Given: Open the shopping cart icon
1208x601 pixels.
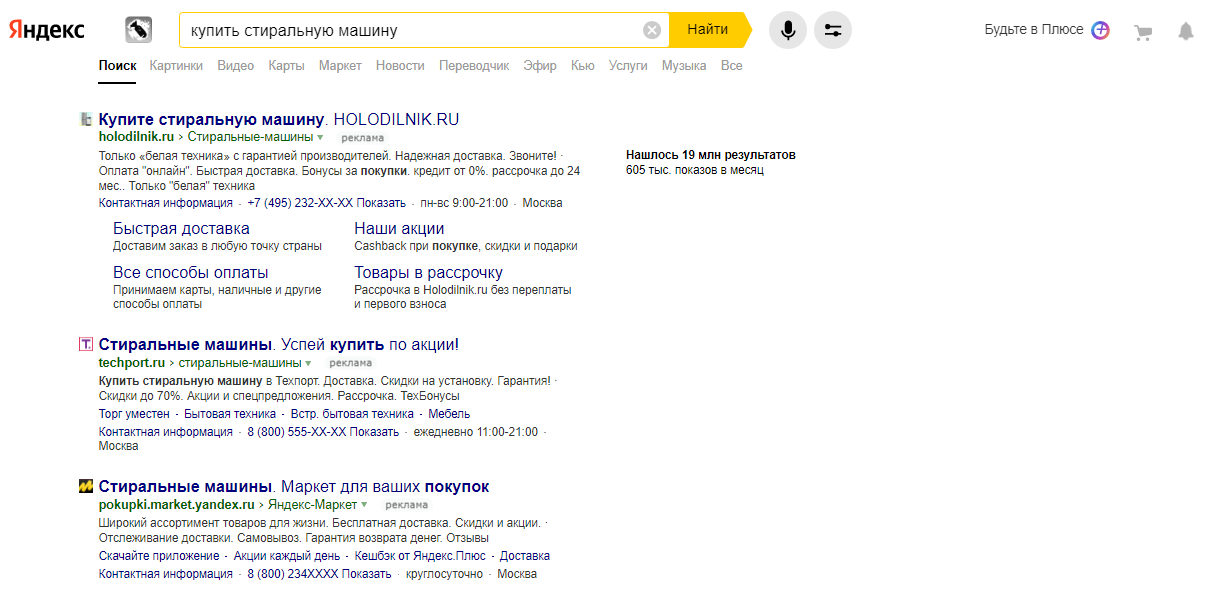Looking at the screenshot, I should pyautogui.click(x=1143, y=32).
